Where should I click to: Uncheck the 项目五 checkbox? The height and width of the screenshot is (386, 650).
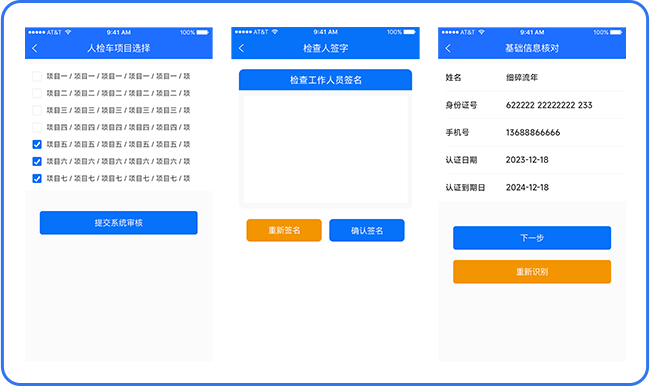(x=37, y=144)
